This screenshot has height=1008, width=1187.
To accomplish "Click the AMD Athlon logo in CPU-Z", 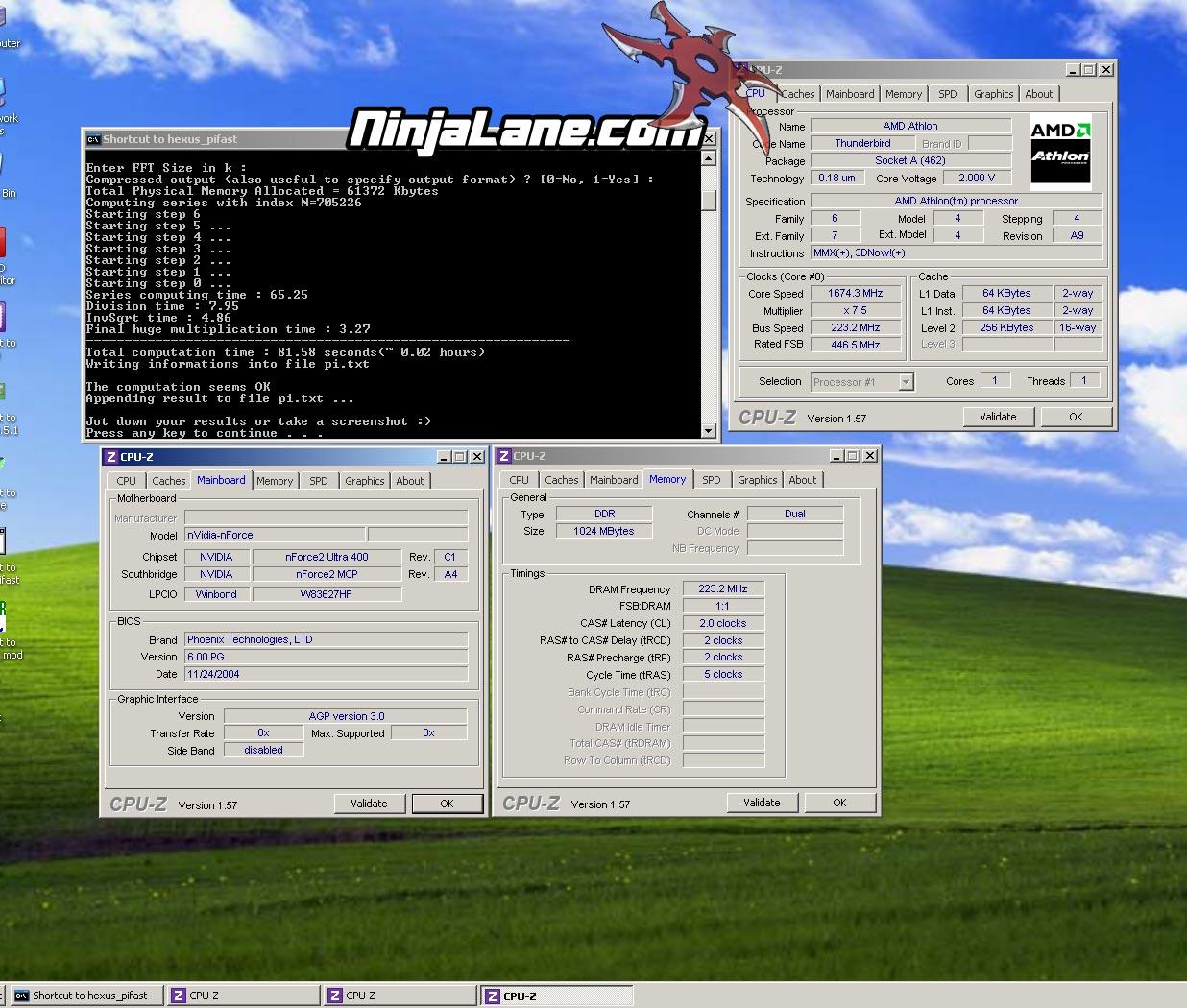I will pyautogui.click(x=1060, y=151).
